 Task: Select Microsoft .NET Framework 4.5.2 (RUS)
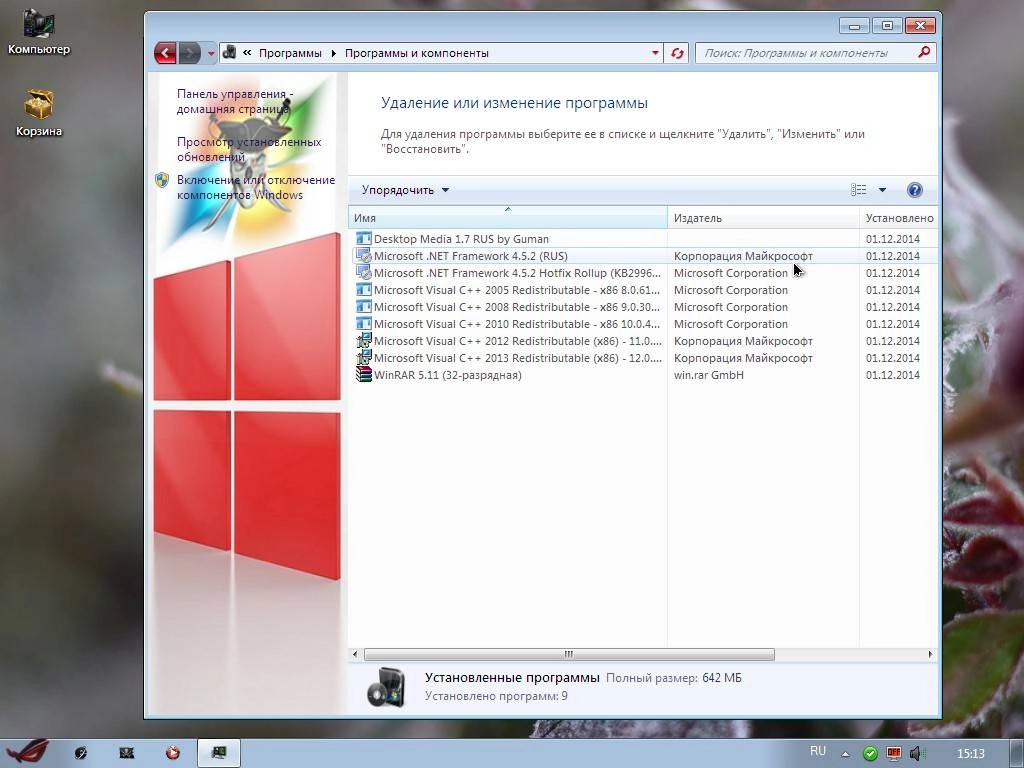click(470, 256)
